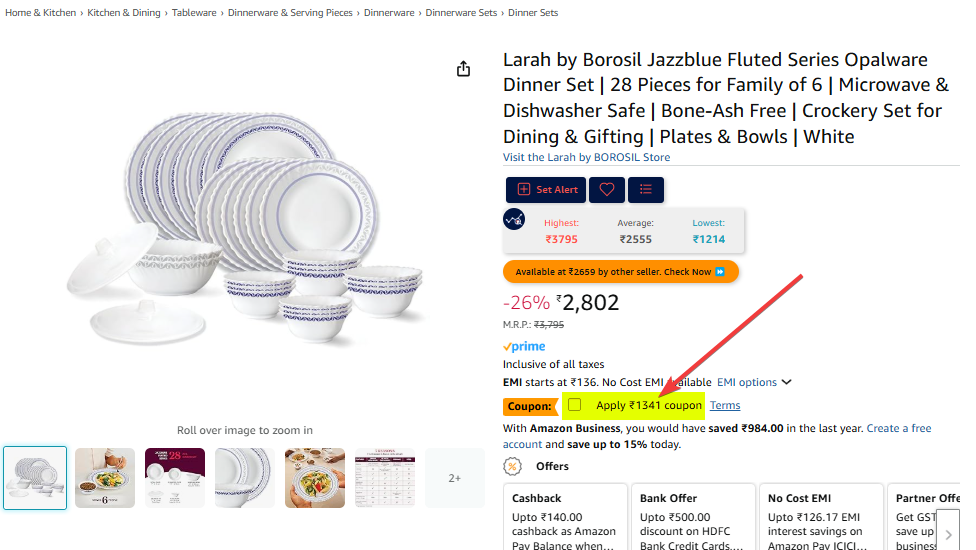
Task: Visit the Larah by BOROSIL Store link
Action: pyautogui.click(x=586, y=157)
